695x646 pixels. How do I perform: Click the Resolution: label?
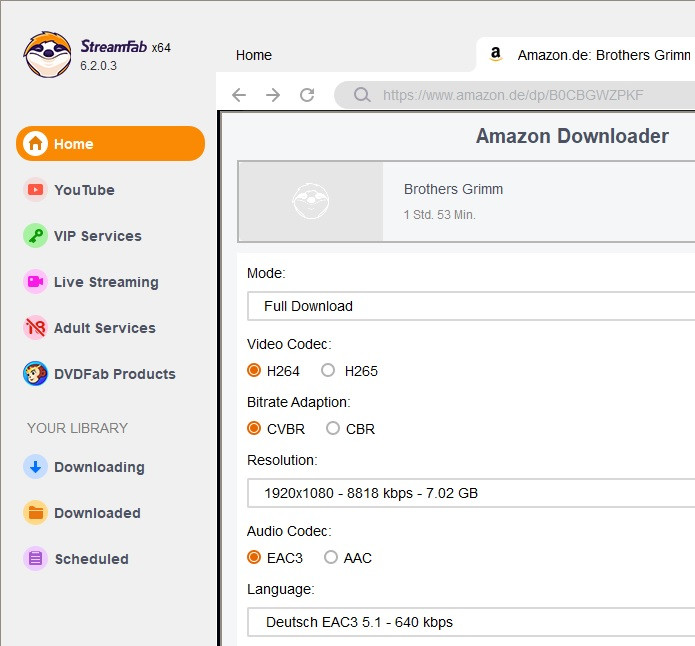pyautogui.click(x=282, y=460)
